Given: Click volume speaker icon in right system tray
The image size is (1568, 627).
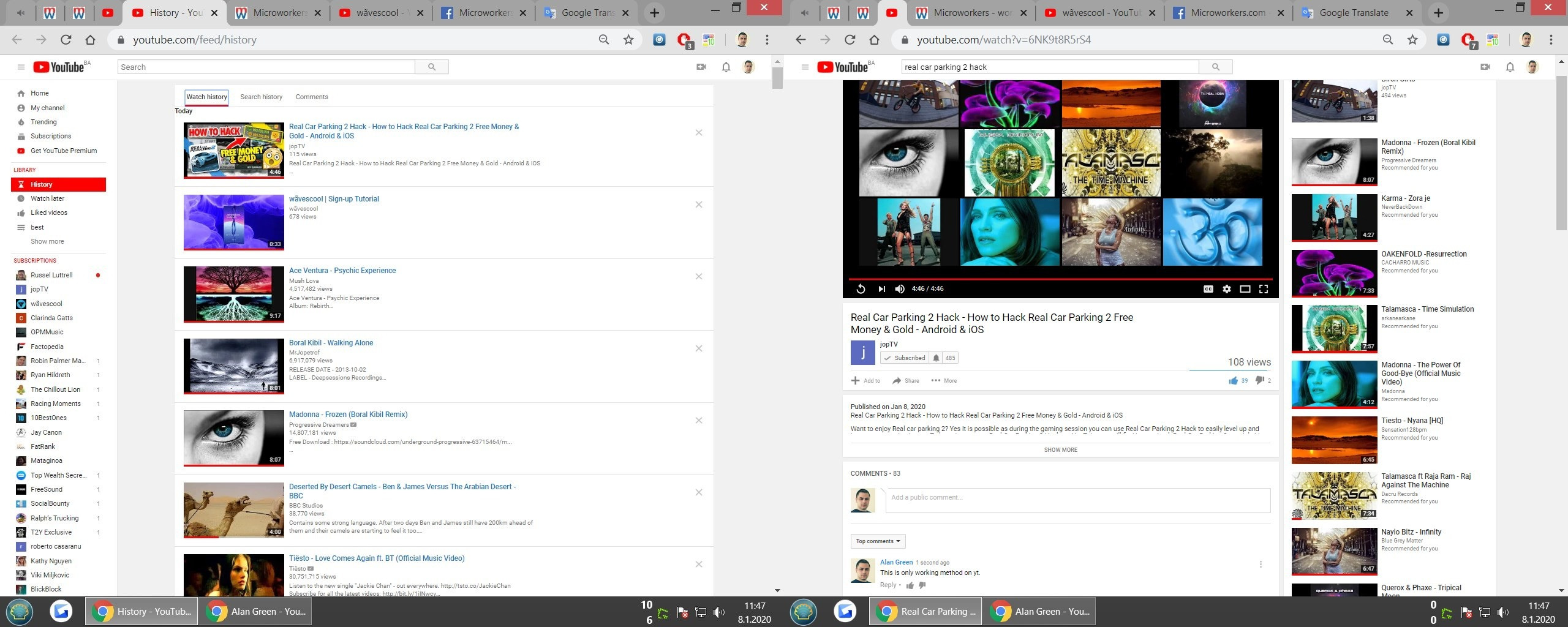Looking at the screenshot, I should [x=1502, y=612].
